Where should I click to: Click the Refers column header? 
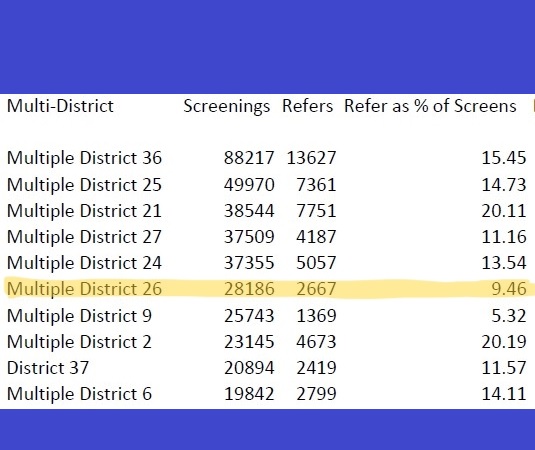pos(307,106)
